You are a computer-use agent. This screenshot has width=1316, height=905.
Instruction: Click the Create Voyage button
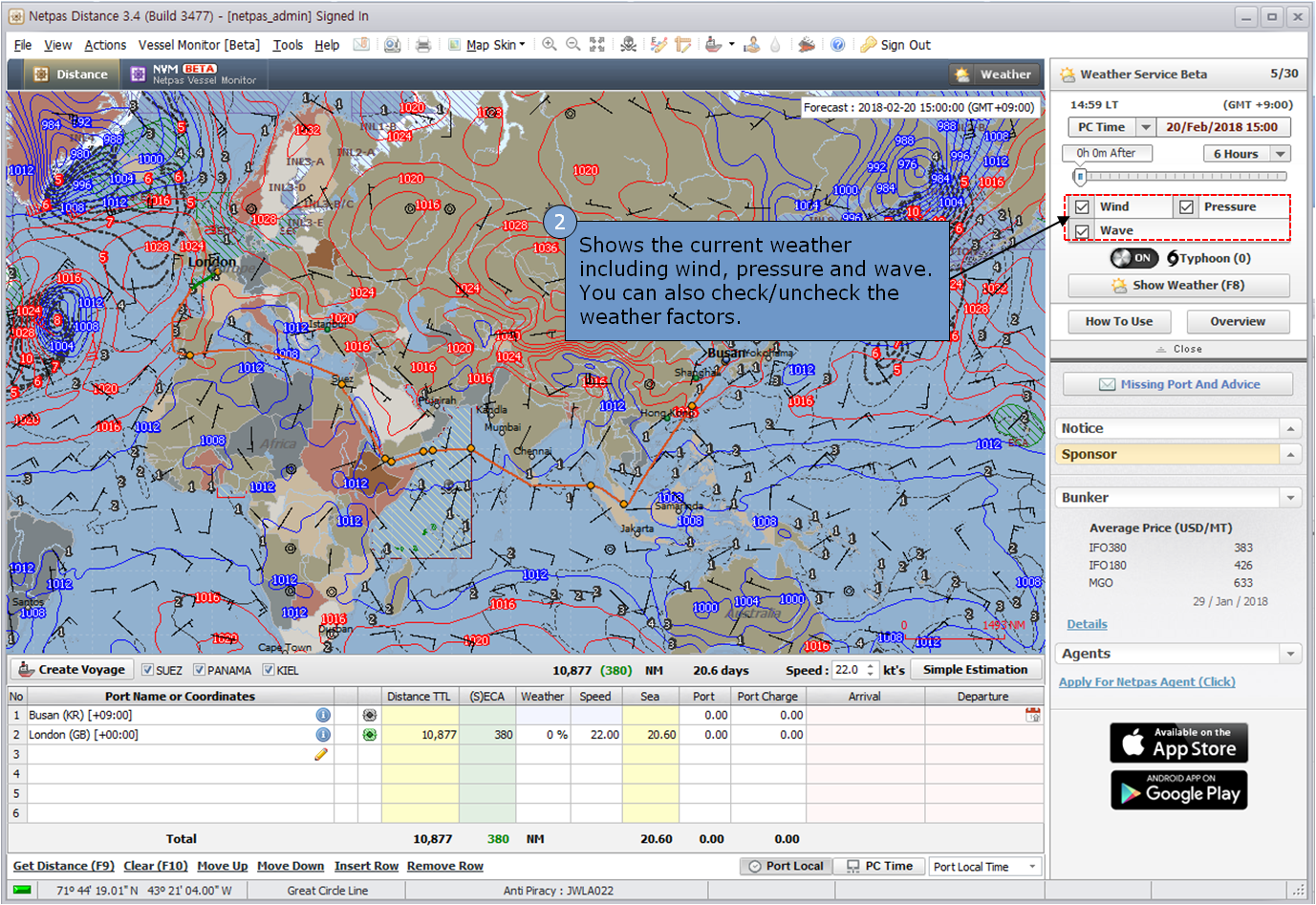click(x=72, y=670)
